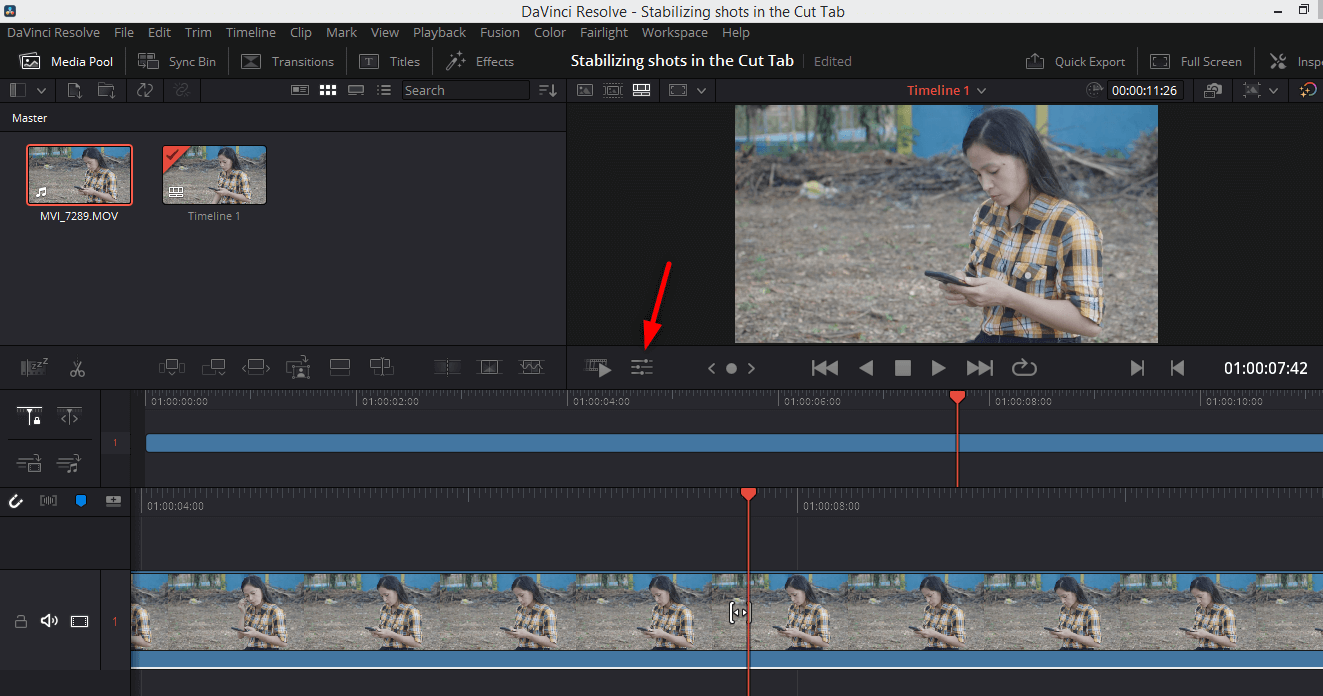Click the Timeline Resolution camera icon
Viewport: 1323px width, 696px height.
point(1212,90)
